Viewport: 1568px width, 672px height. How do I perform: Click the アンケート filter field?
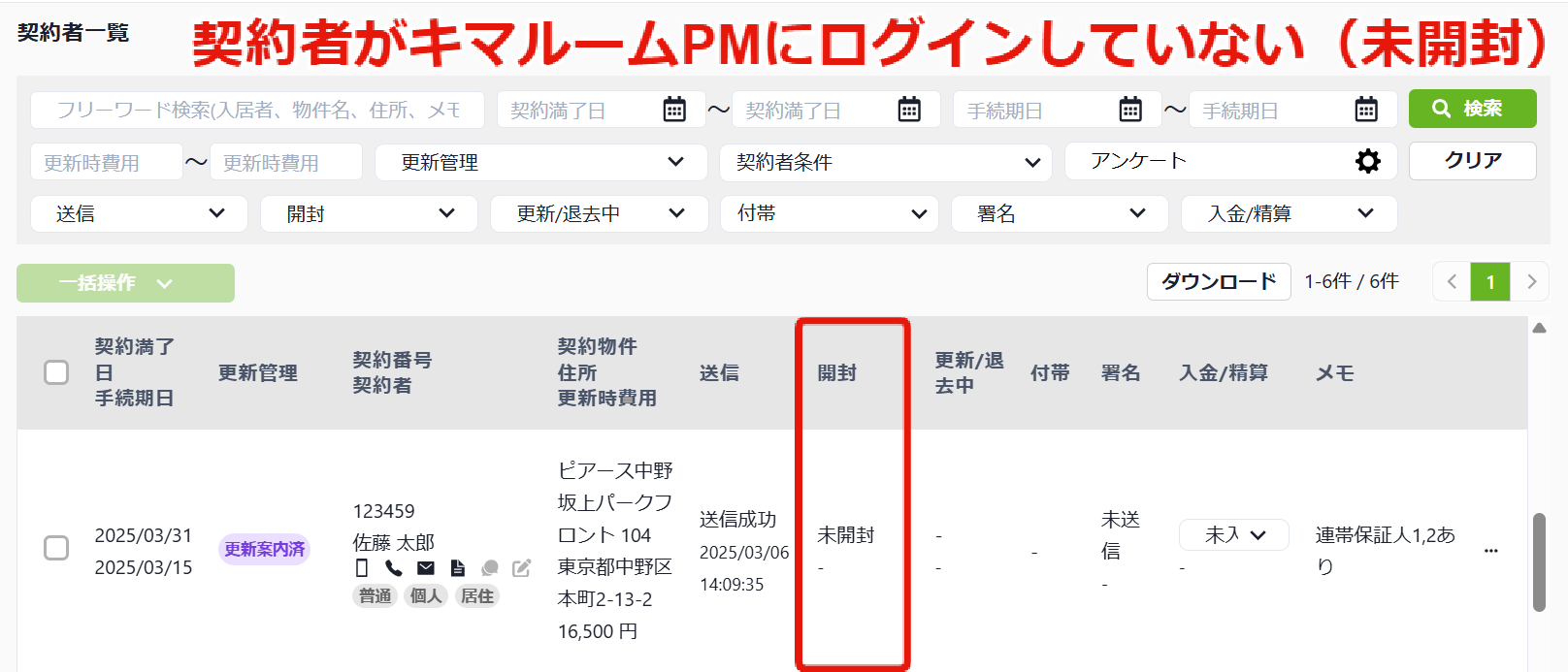(1230, 161)
